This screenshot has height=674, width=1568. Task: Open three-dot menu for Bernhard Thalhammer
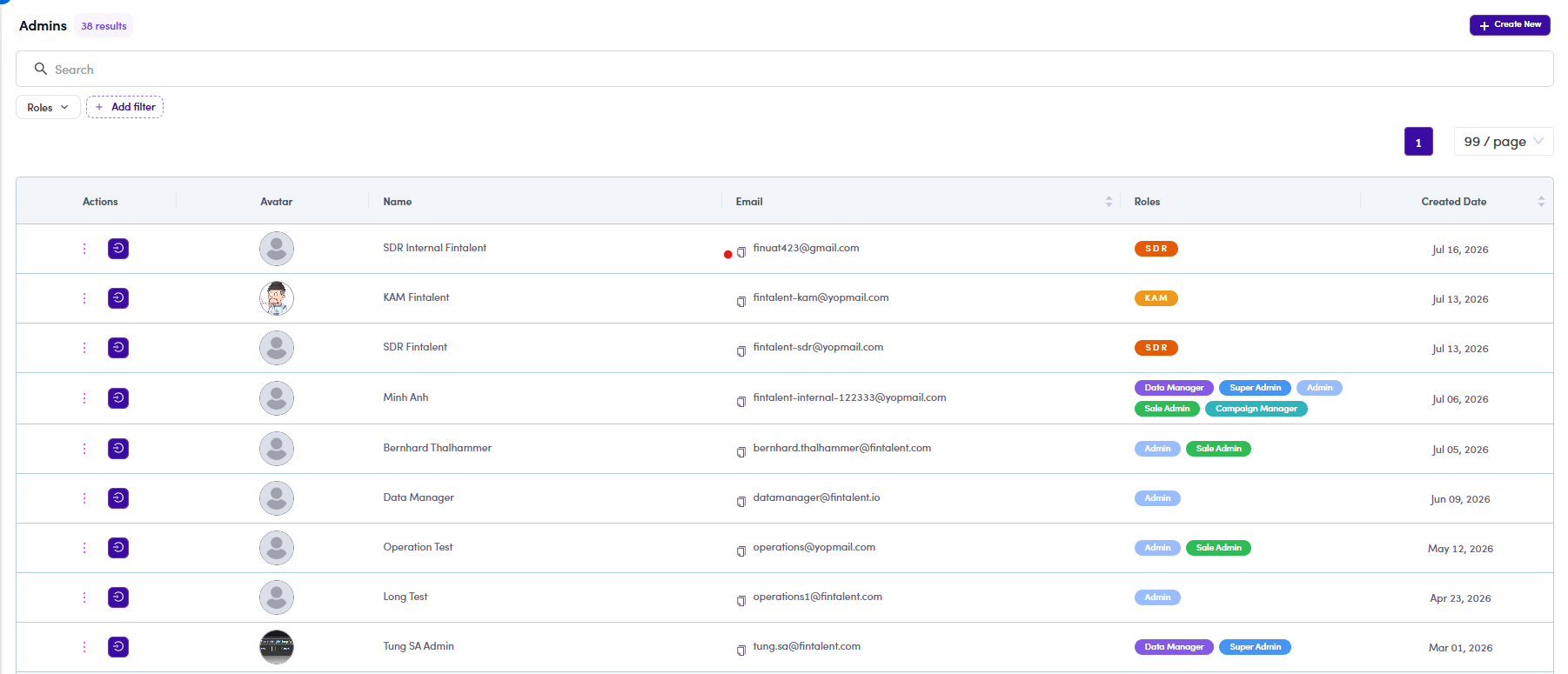tap(84, 449)
